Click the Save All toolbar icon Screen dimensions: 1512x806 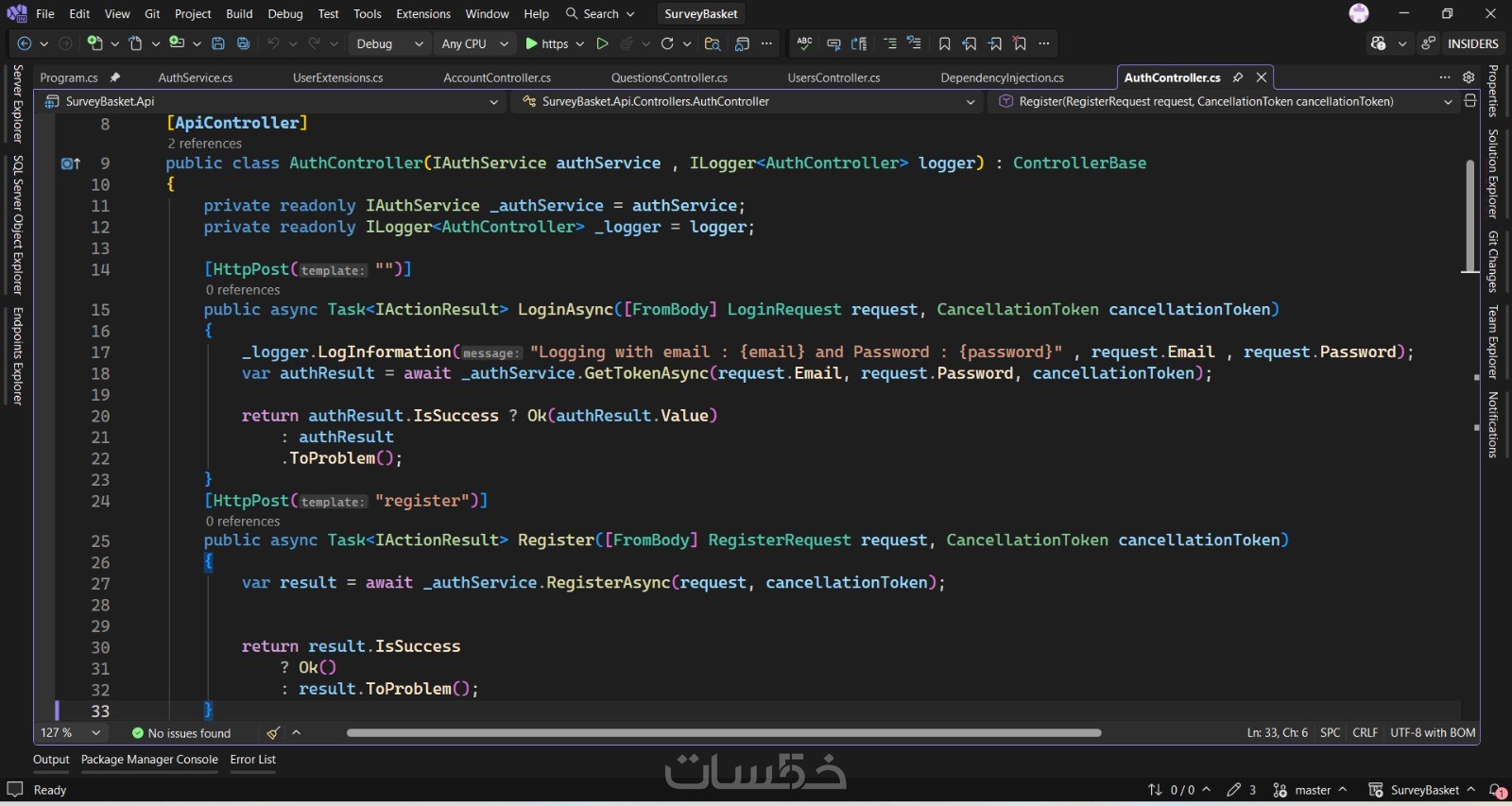[243, 43]
